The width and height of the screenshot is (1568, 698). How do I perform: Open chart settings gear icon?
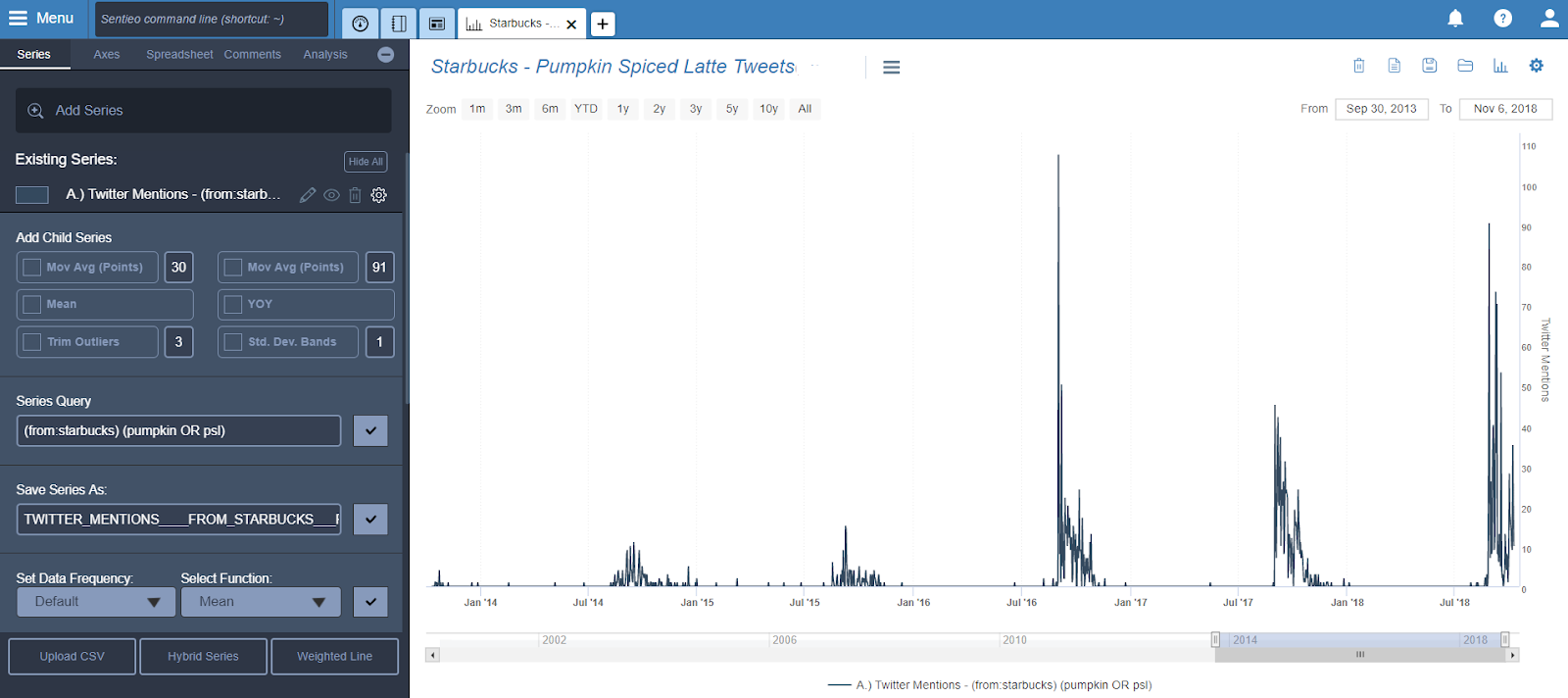(x=1536, y=66)
